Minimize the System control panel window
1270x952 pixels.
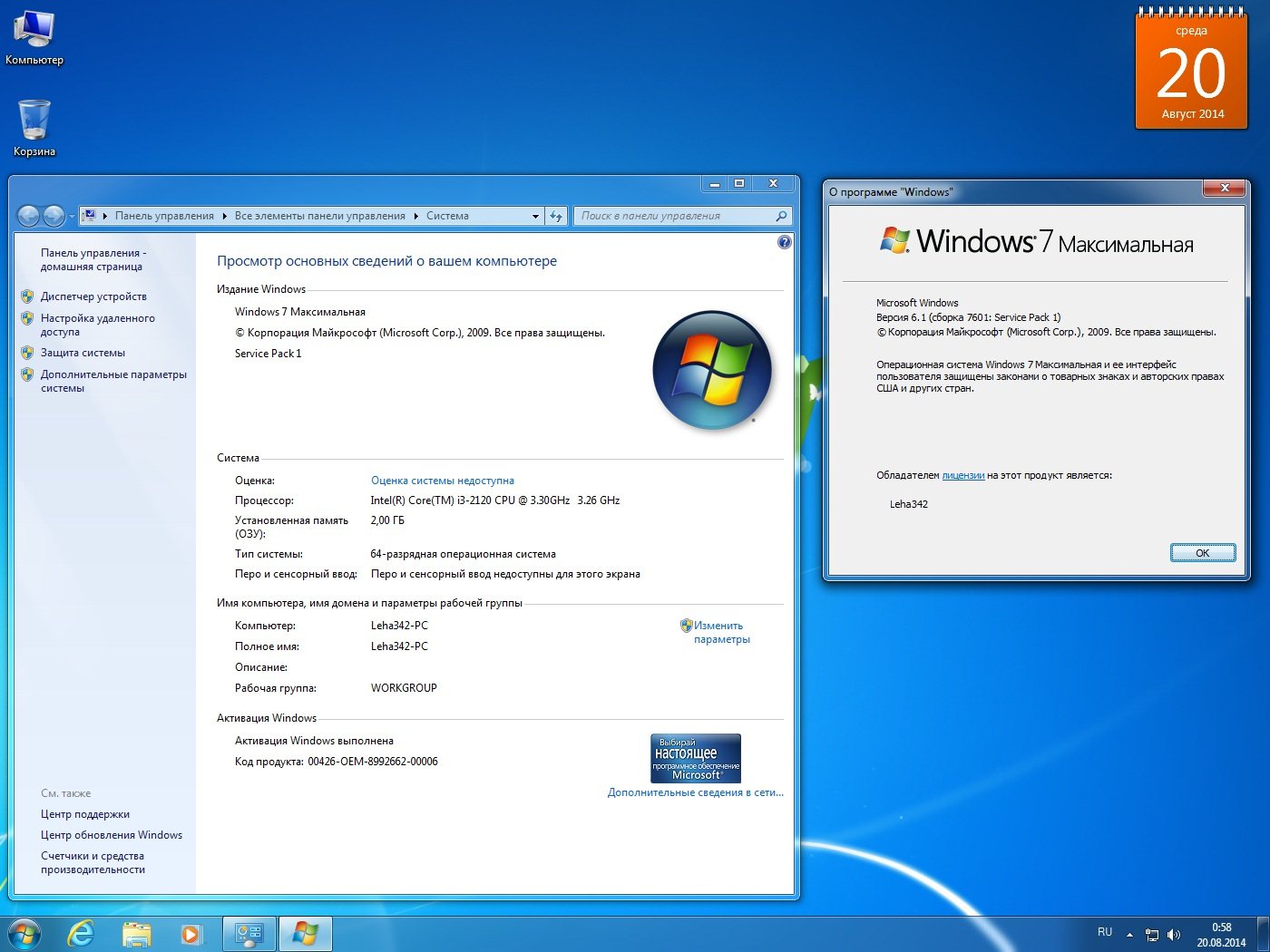715,184
